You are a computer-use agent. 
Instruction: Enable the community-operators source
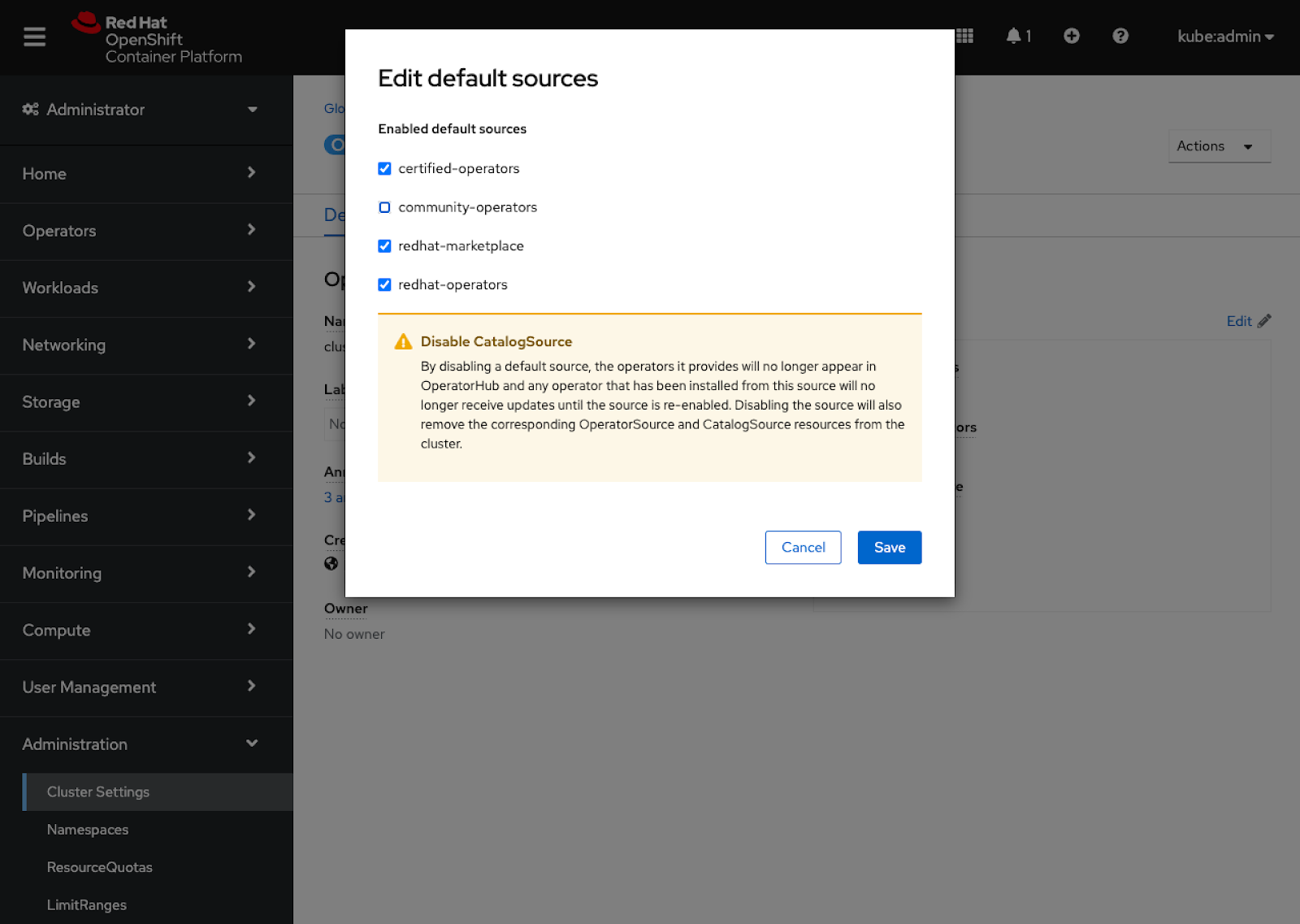pyautogui.click(x=383, y=207)
